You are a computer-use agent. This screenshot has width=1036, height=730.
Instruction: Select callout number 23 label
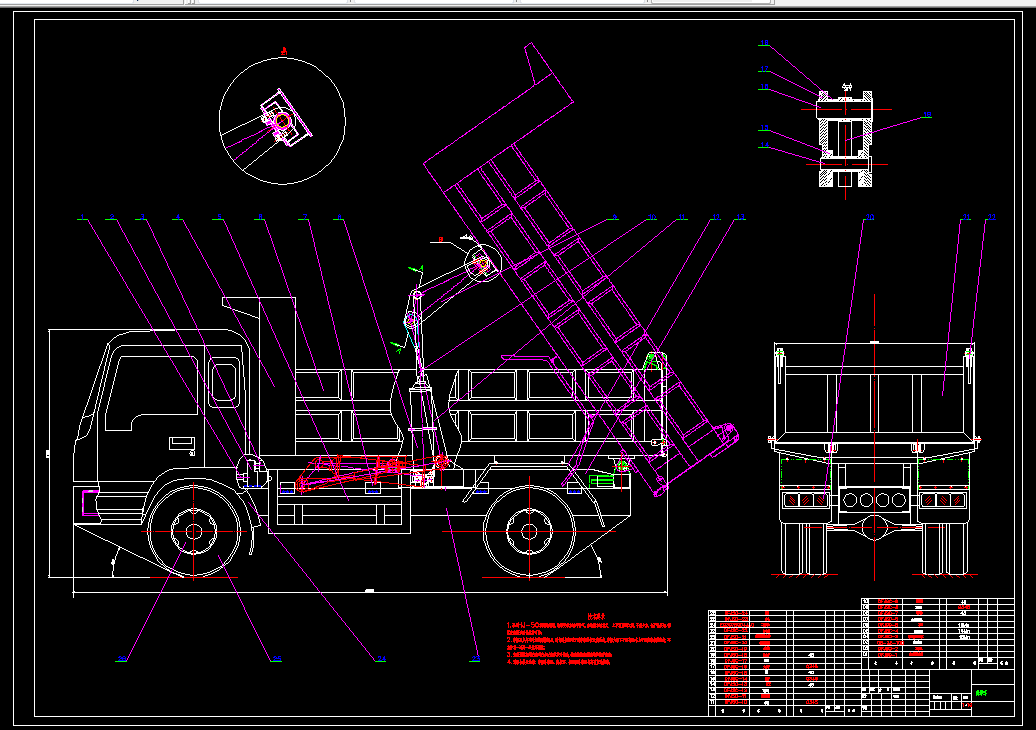pos(475,658)
